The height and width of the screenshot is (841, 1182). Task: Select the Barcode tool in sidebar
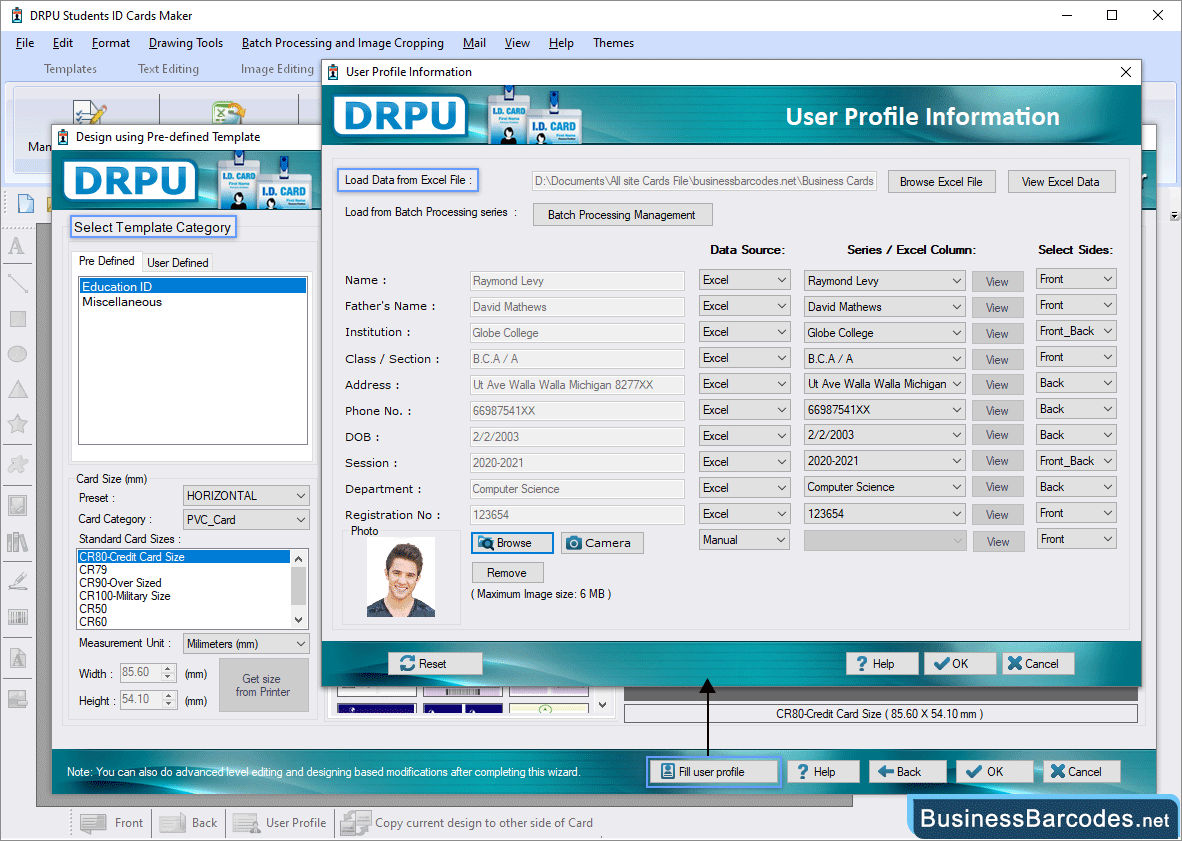17,617
